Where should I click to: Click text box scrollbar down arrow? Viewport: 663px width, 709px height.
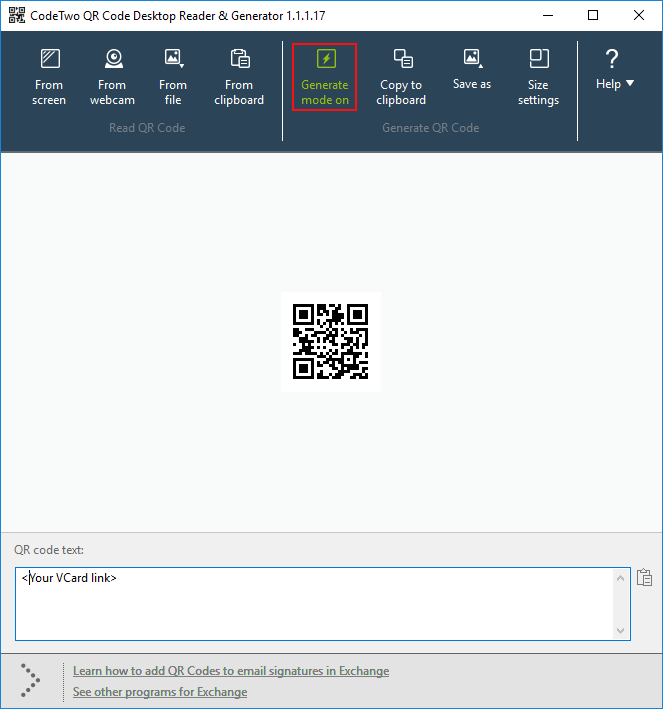(x=620, y=631)
